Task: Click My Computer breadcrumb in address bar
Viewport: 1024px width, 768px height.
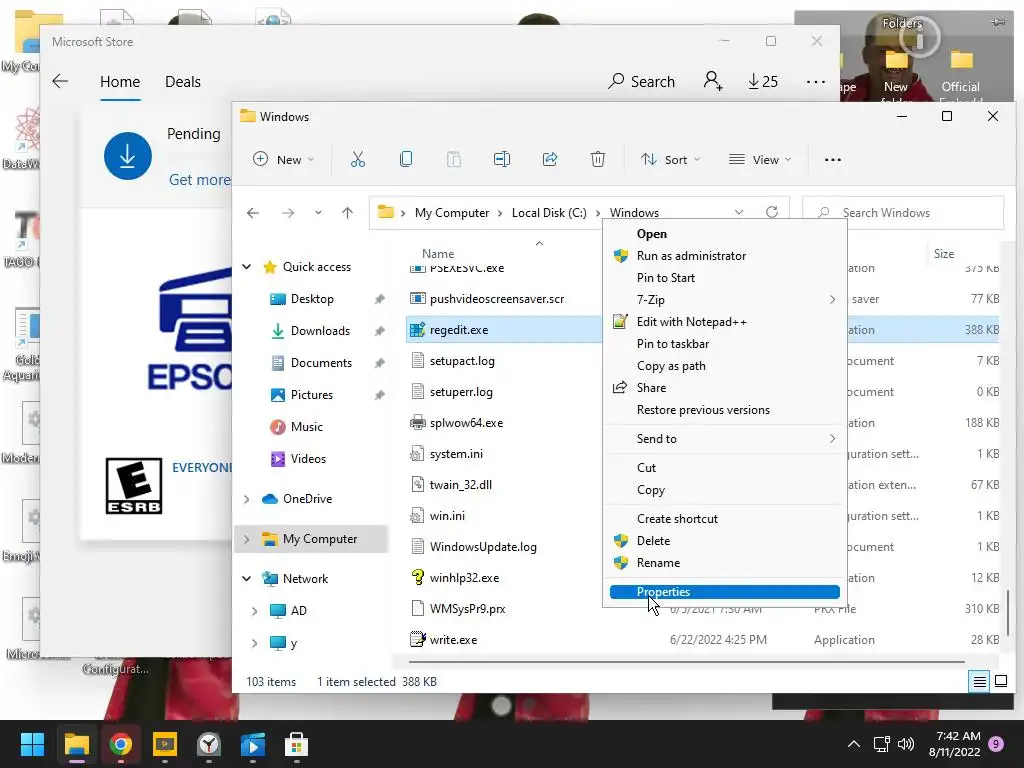Action: click(x=452, y=213)
